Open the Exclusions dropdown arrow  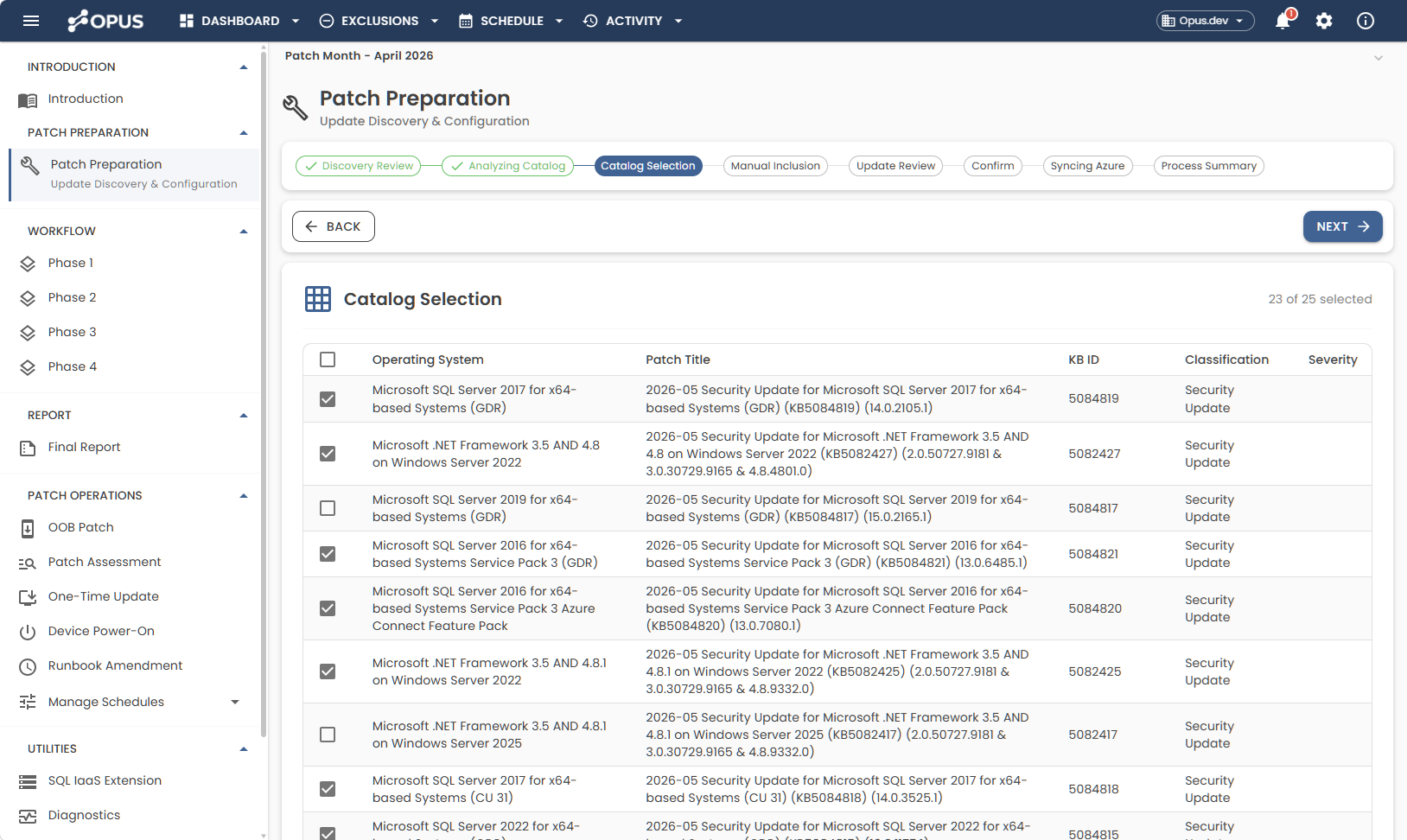pos(435,21)
